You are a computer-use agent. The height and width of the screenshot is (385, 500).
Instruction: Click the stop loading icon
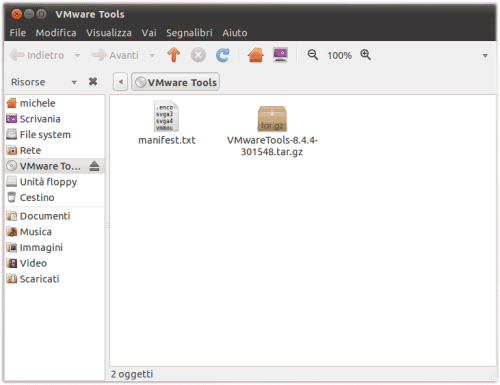point(198,55)
